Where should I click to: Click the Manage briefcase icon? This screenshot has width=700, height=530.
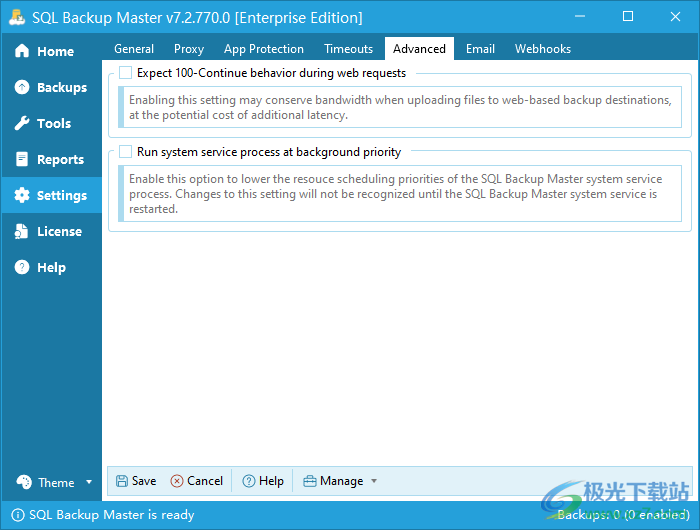pos(310,481)
